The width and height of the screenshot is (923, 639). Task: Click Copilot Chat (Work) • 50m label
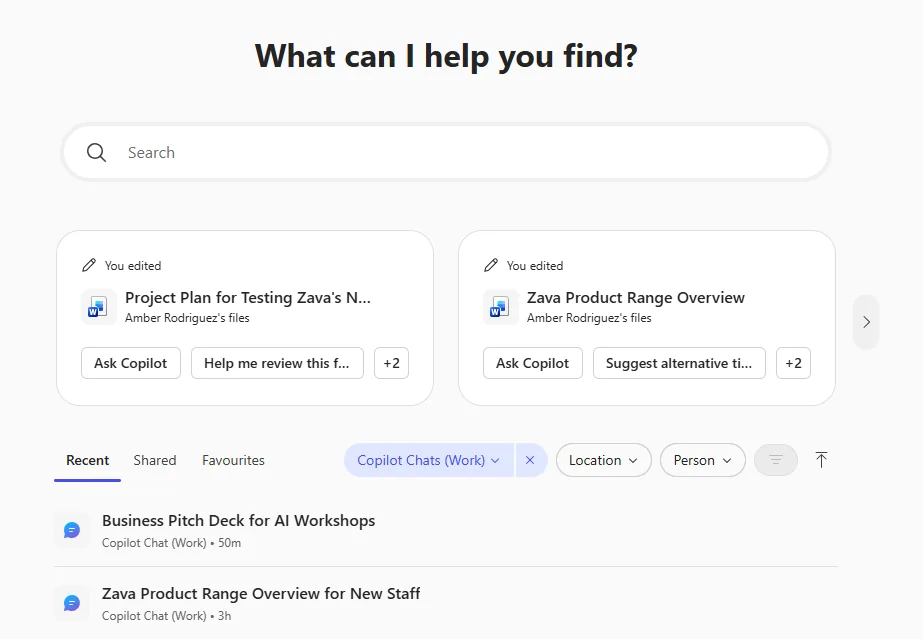click(171, 543)
